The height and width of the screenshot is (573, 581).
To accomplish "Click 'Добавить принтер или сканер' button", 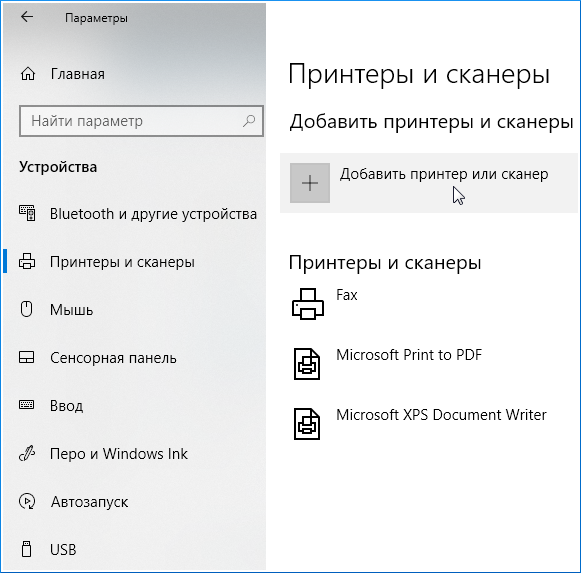I will (x=429, y=183).
